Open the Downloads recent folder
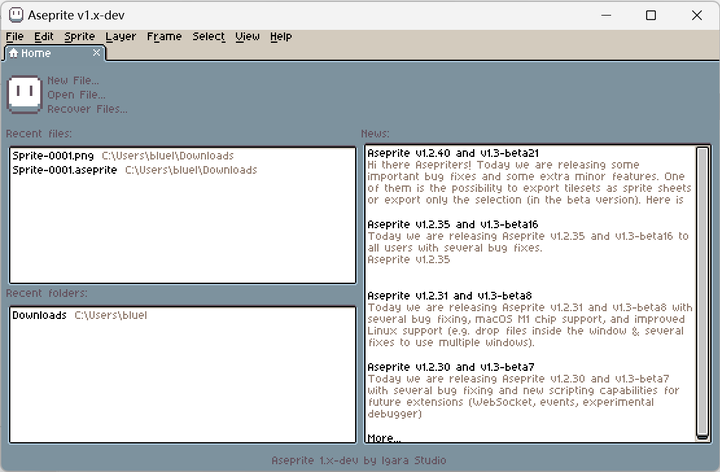720x472 pixels. coord(39,315)
